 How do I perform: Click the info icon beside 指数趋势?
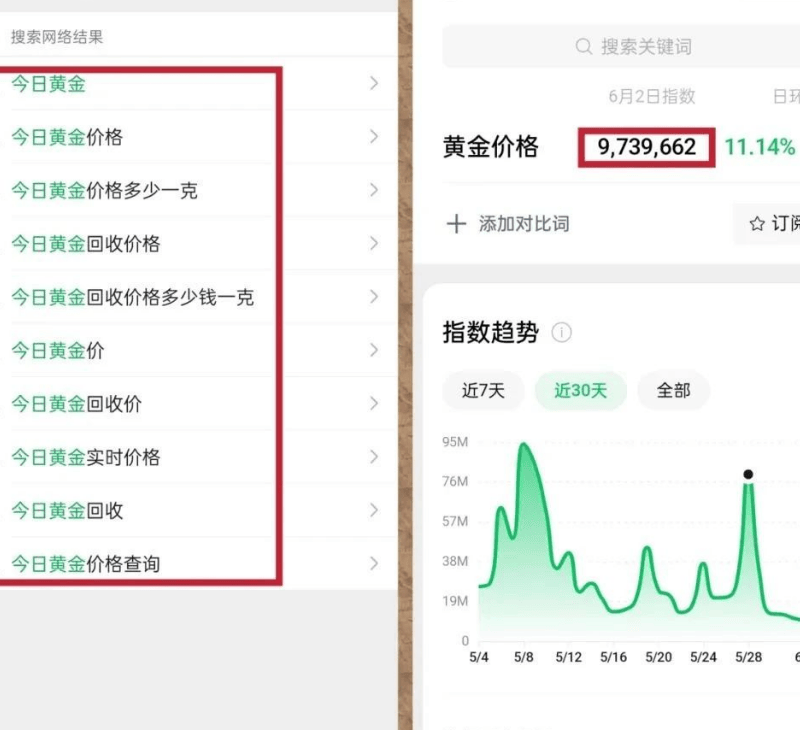click(x=562, y=333)
